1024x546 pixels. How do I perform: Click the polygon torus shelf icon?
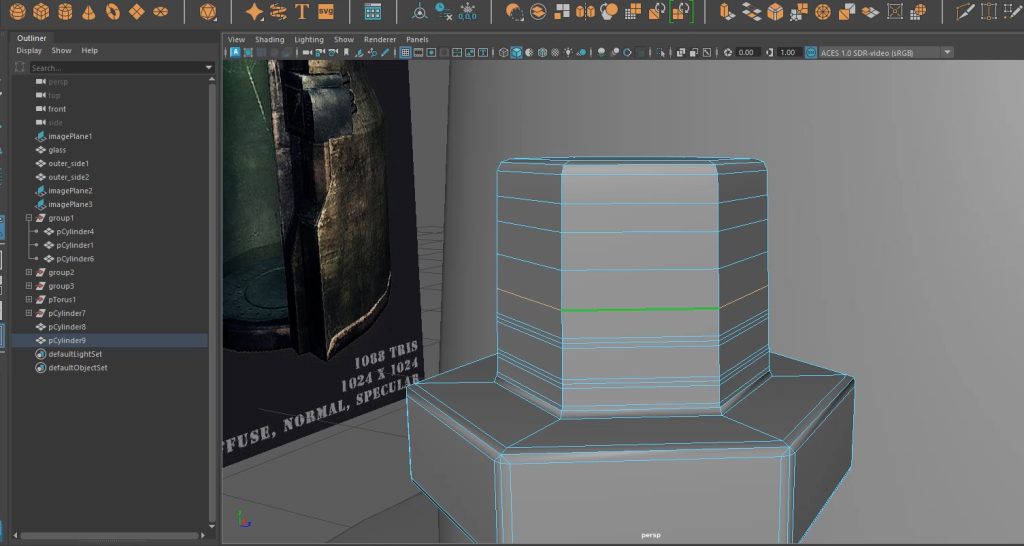113,12
